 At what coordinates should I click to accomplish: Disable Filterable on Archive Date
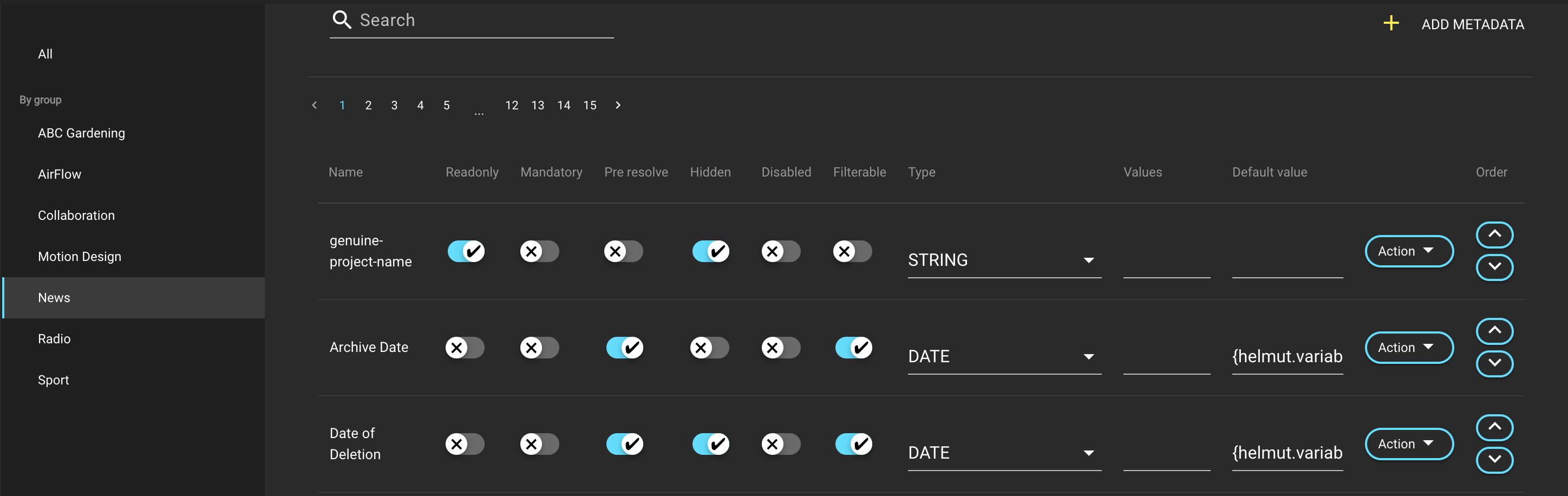[x=853, y=348]
